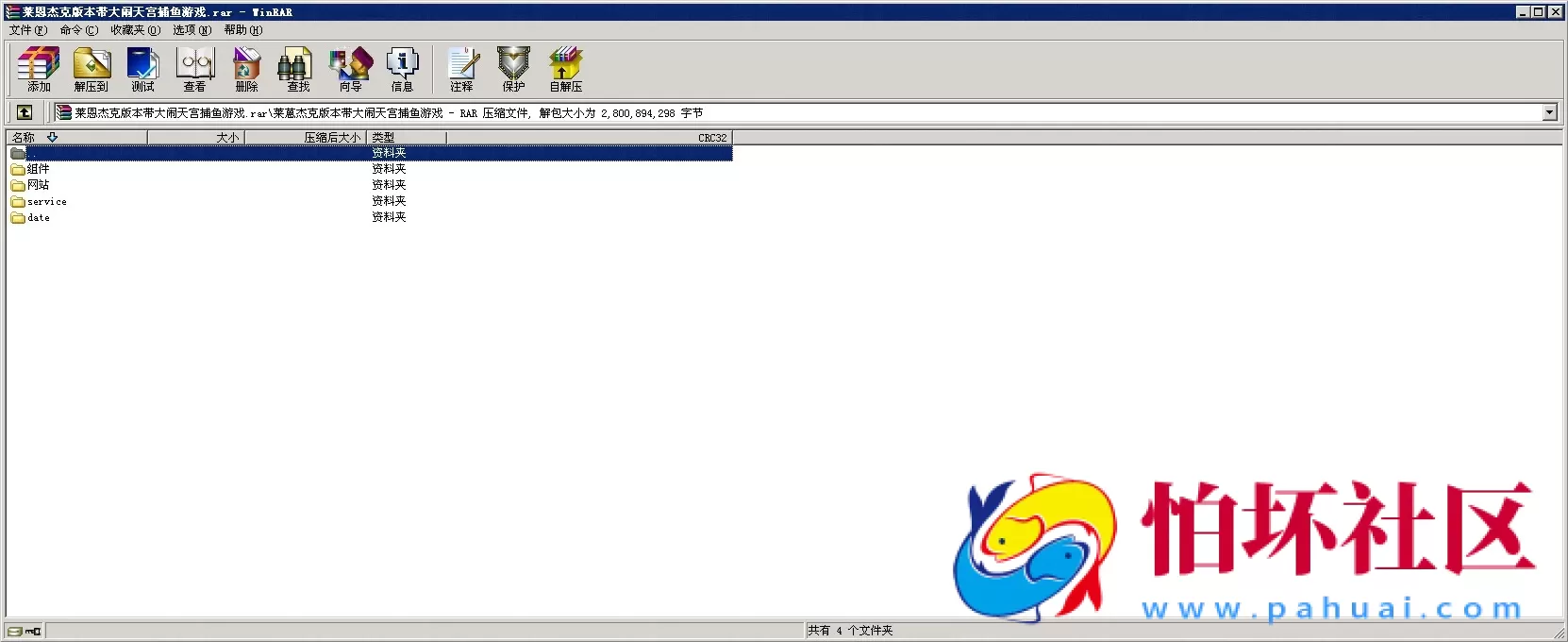Open the 文件 (File) menu
1568x642 pixels.
27,30
